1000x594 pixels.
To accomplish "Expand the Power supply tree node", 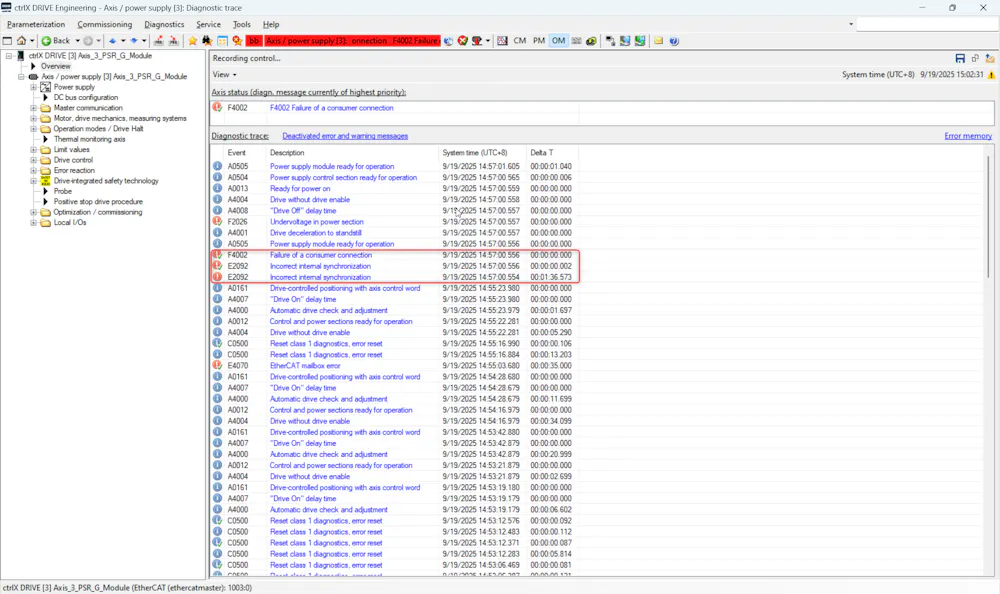I will coord(34,87).
